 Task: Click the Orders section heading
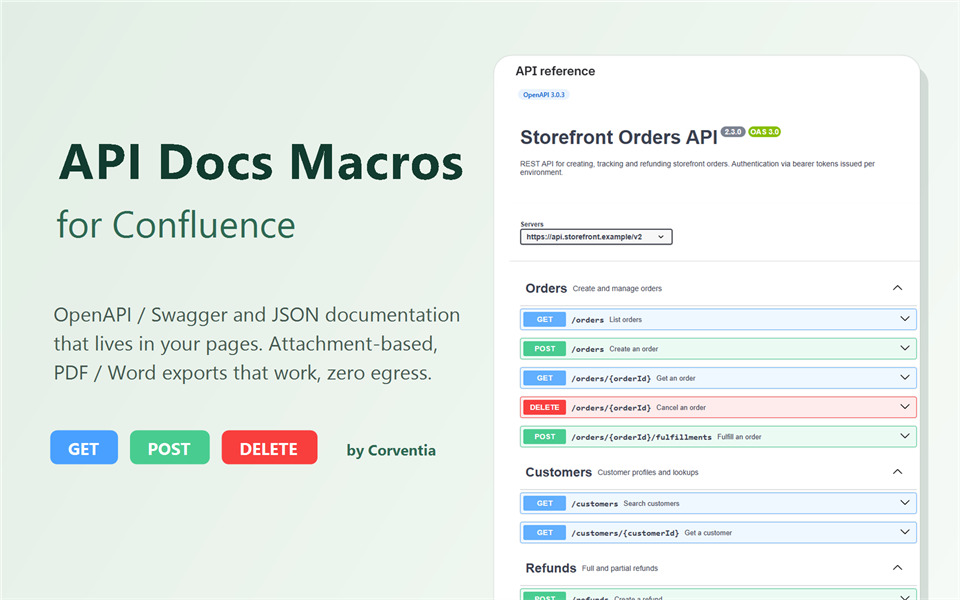point(546,288)
